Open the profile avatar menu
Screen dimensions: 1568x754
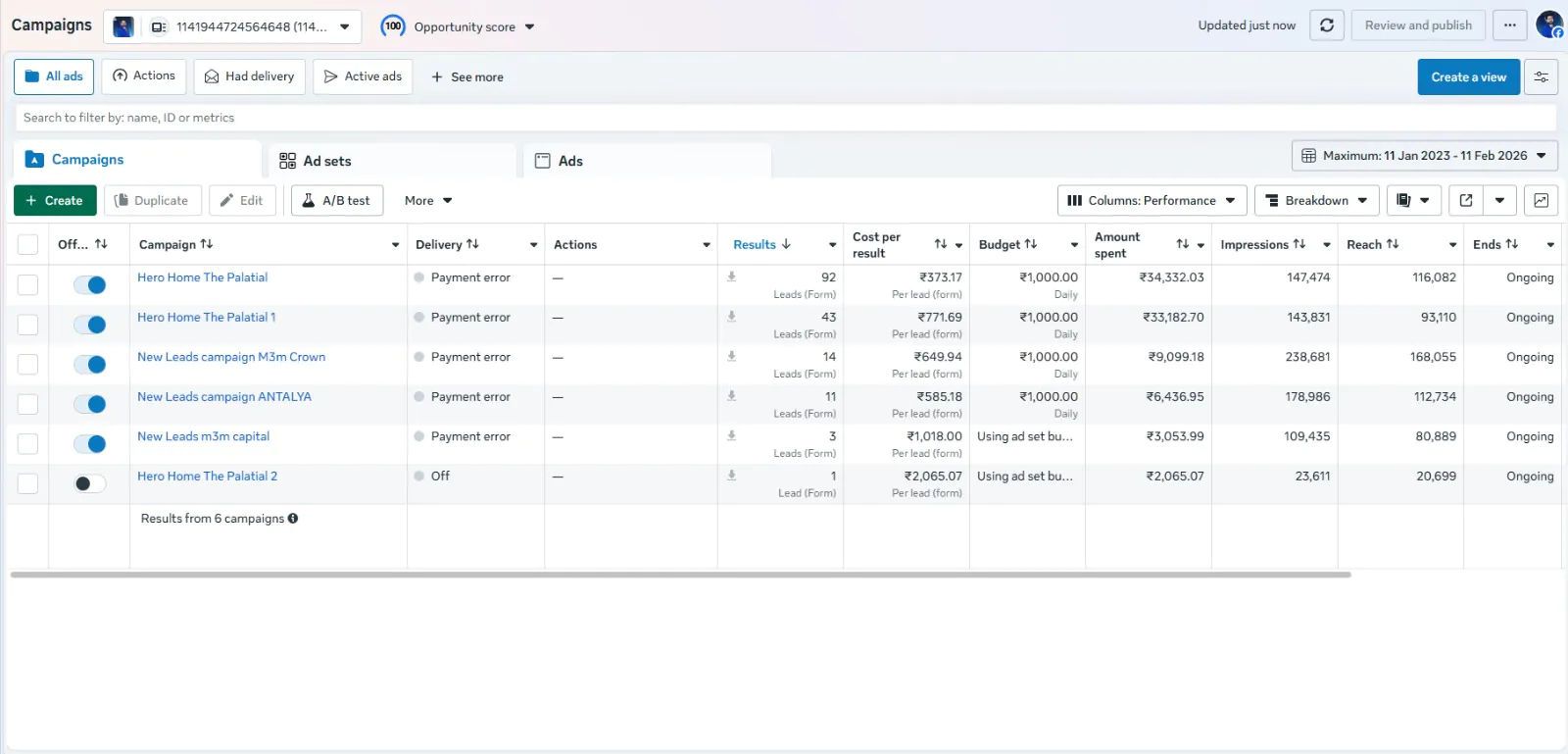[1549, 25]
